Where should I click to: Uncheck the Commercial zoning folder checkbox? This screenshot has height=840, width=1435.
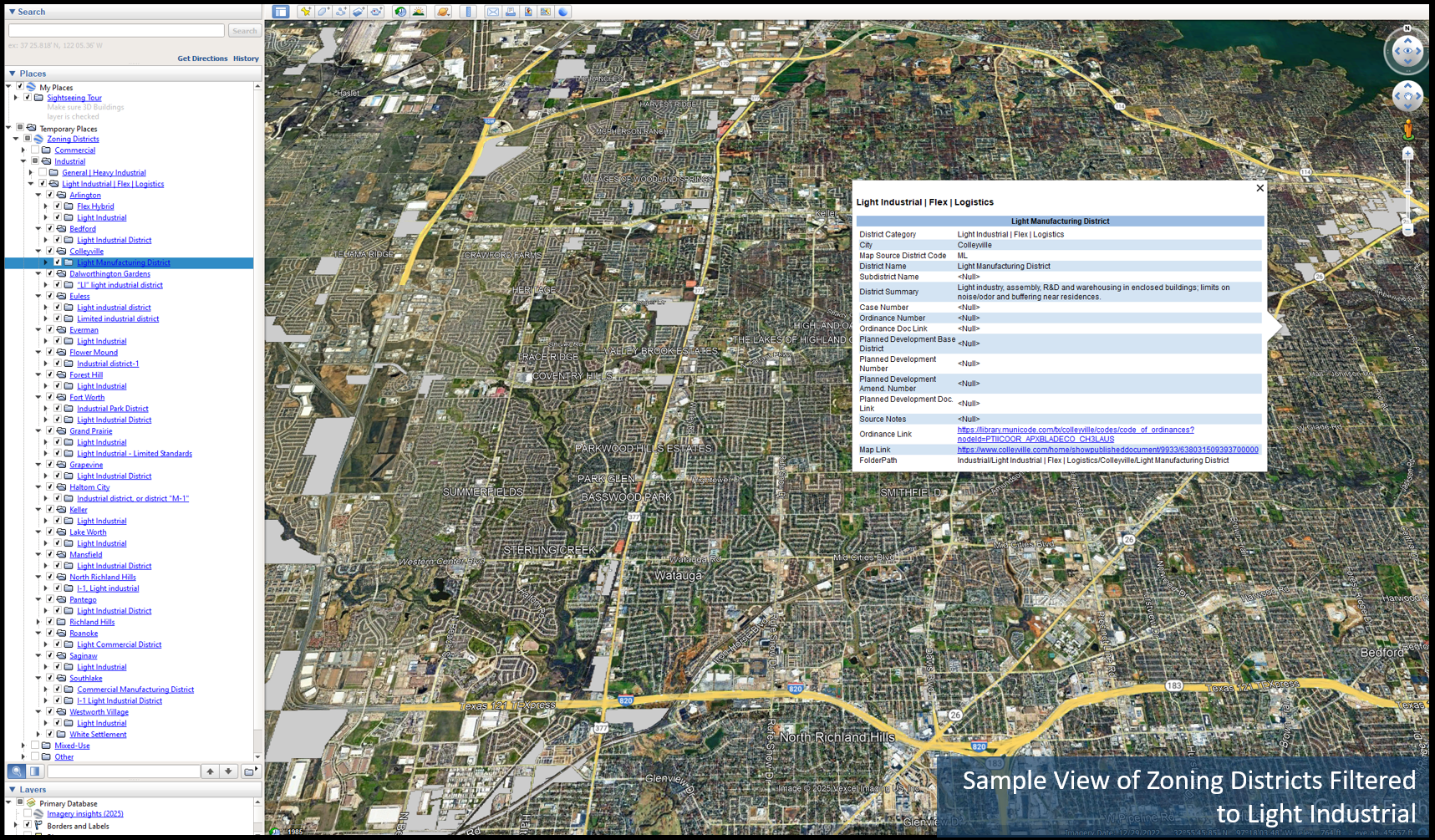tap(34, 150)
